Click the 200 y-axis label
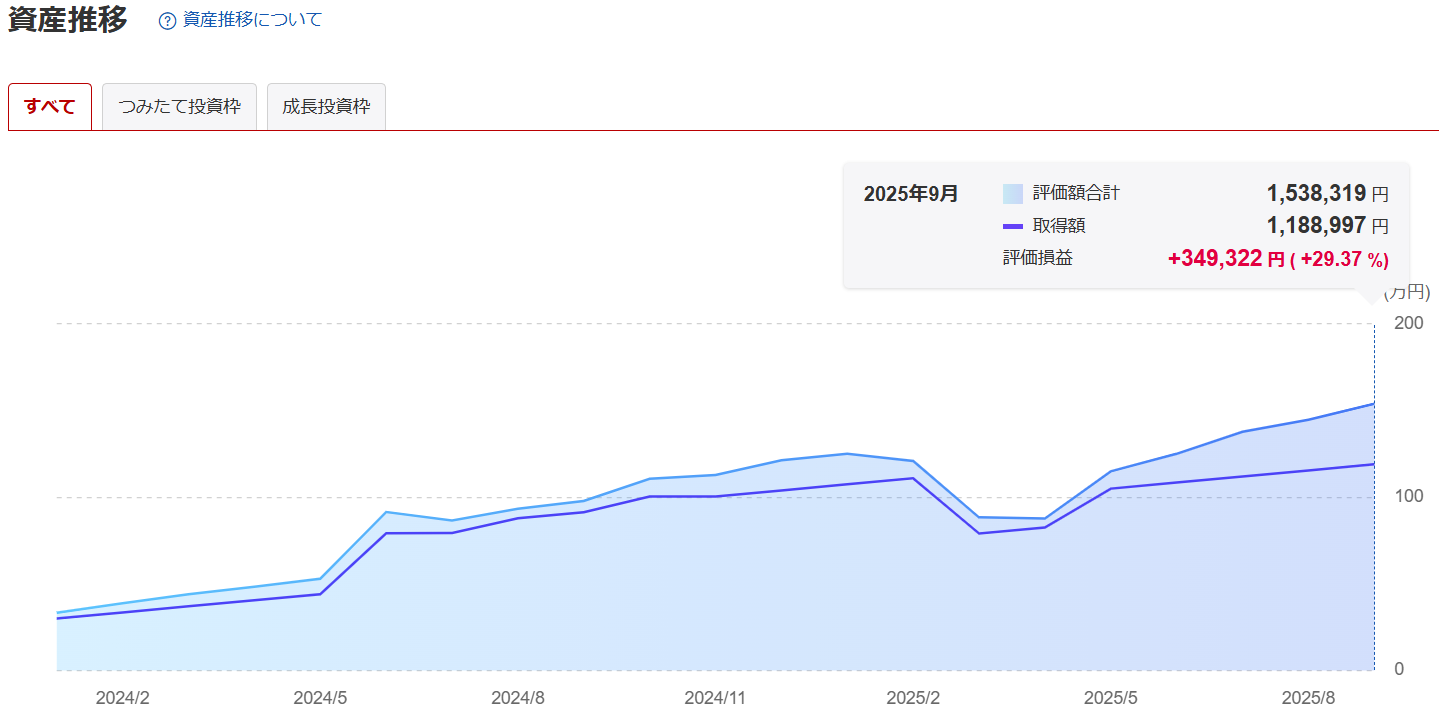1439x715 pixels. [1406, 323]
